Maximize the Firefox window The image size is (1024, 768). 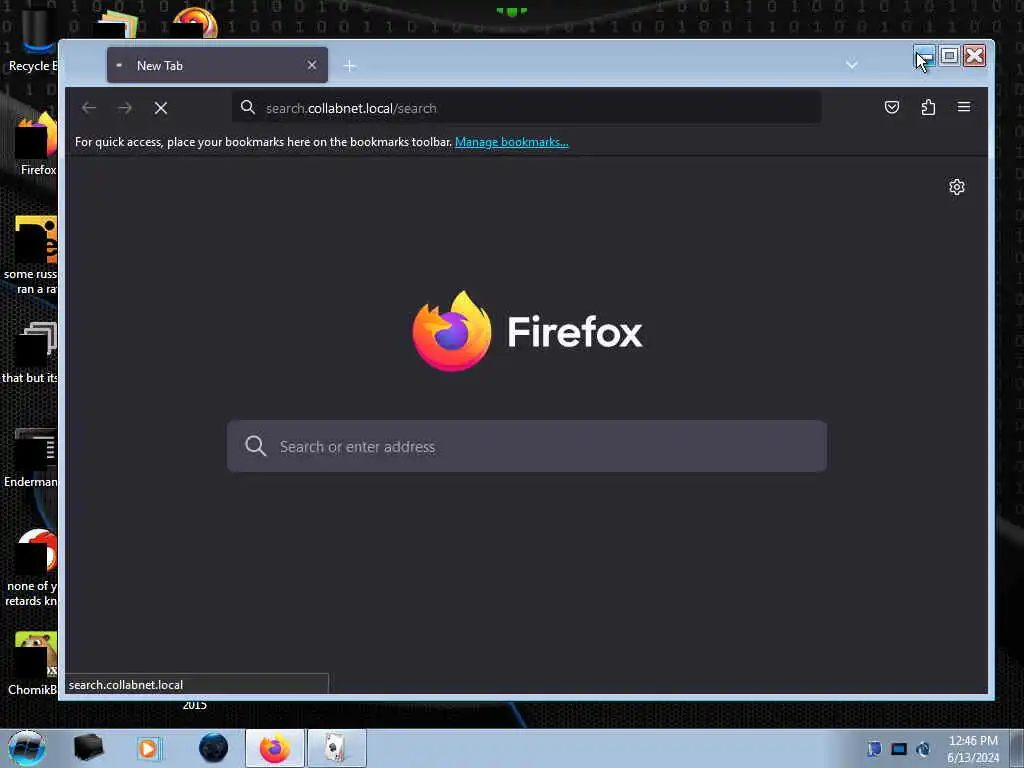(x=950, y=56)
